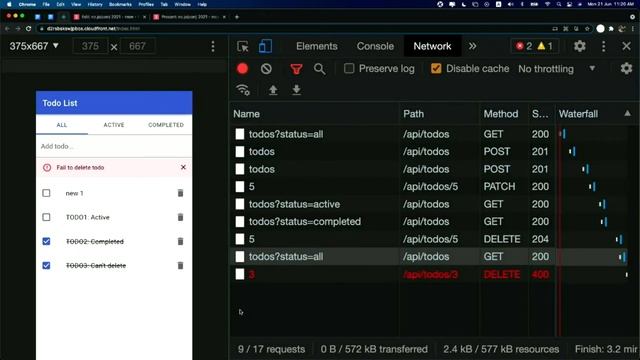Image resolution: width=640 pixels, height=360 pixels.
Task: Select the Network tab
Action: pos(432,46)
